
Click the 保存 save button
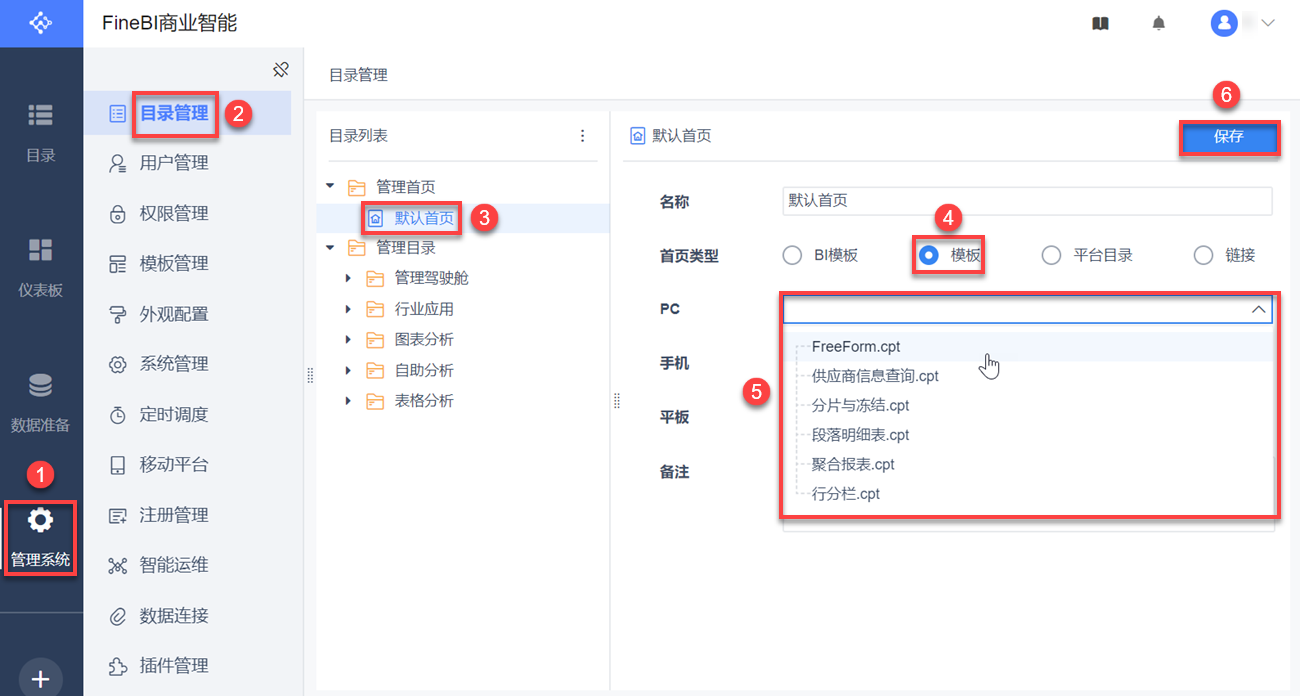click(1229, 137)
